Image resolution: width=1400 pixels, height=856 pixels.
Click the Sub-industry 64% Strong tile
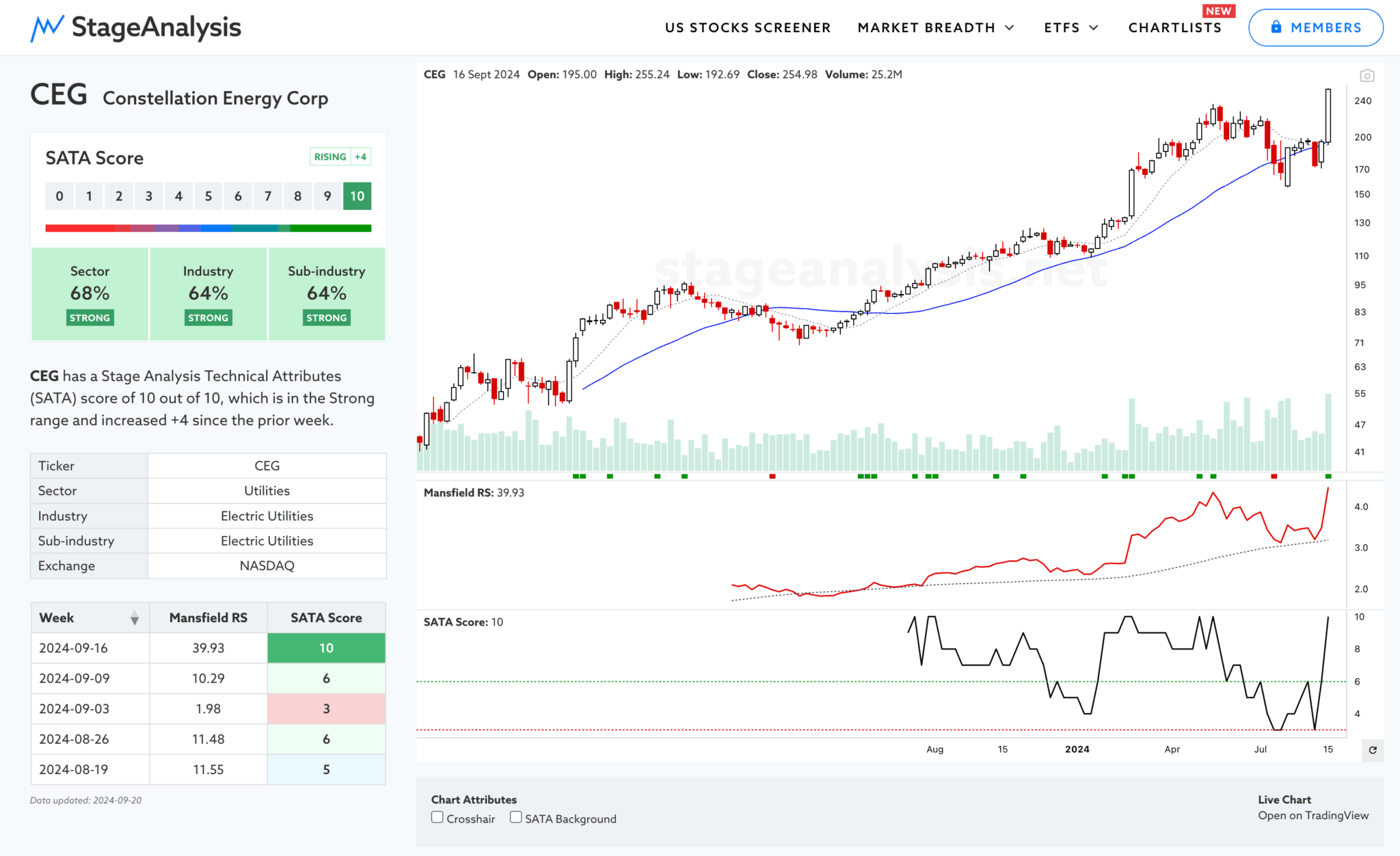click(x=327, y=294)
